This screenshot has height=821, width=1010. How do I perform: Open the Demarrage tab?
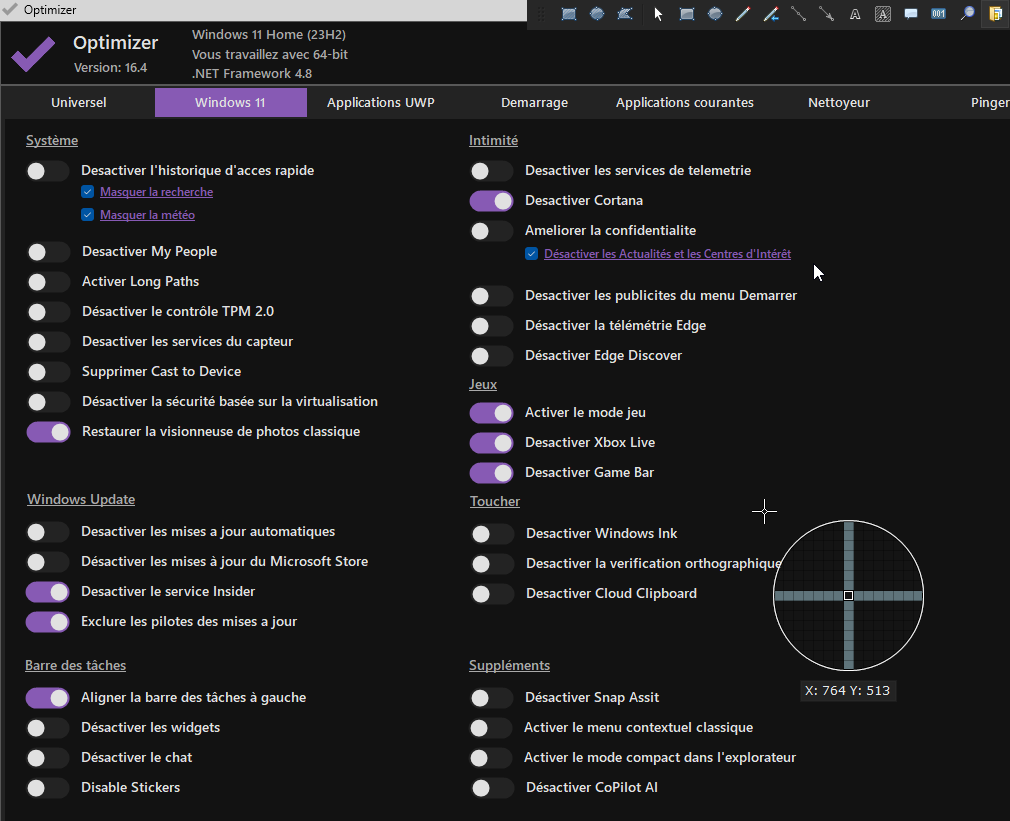tap(535, 102)
